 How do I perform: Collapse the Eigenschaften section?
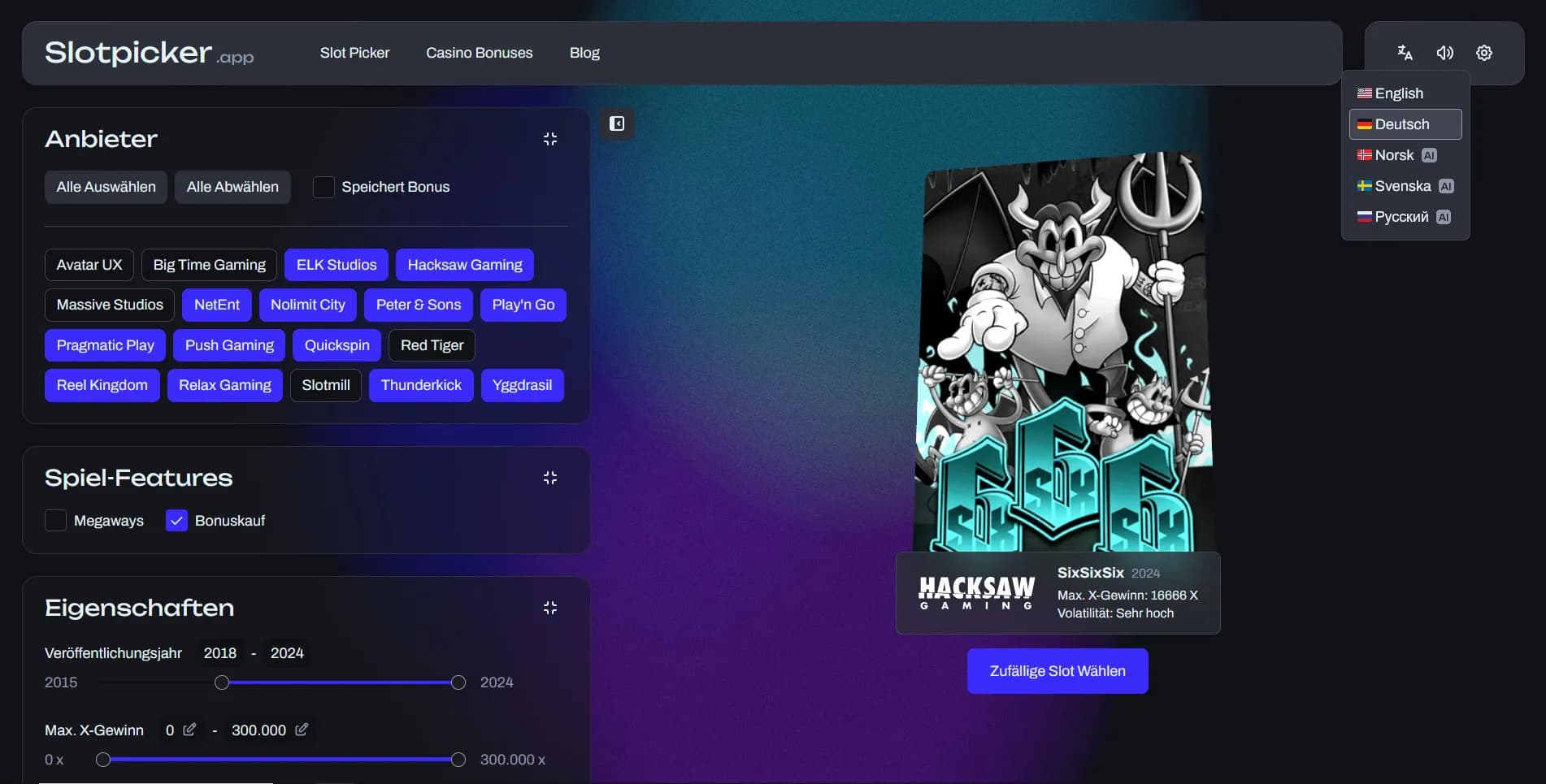550,607
